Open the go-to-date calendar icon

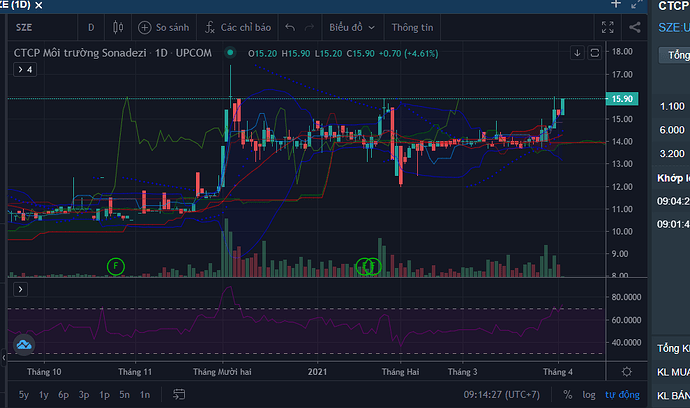[x=179, y=394]
